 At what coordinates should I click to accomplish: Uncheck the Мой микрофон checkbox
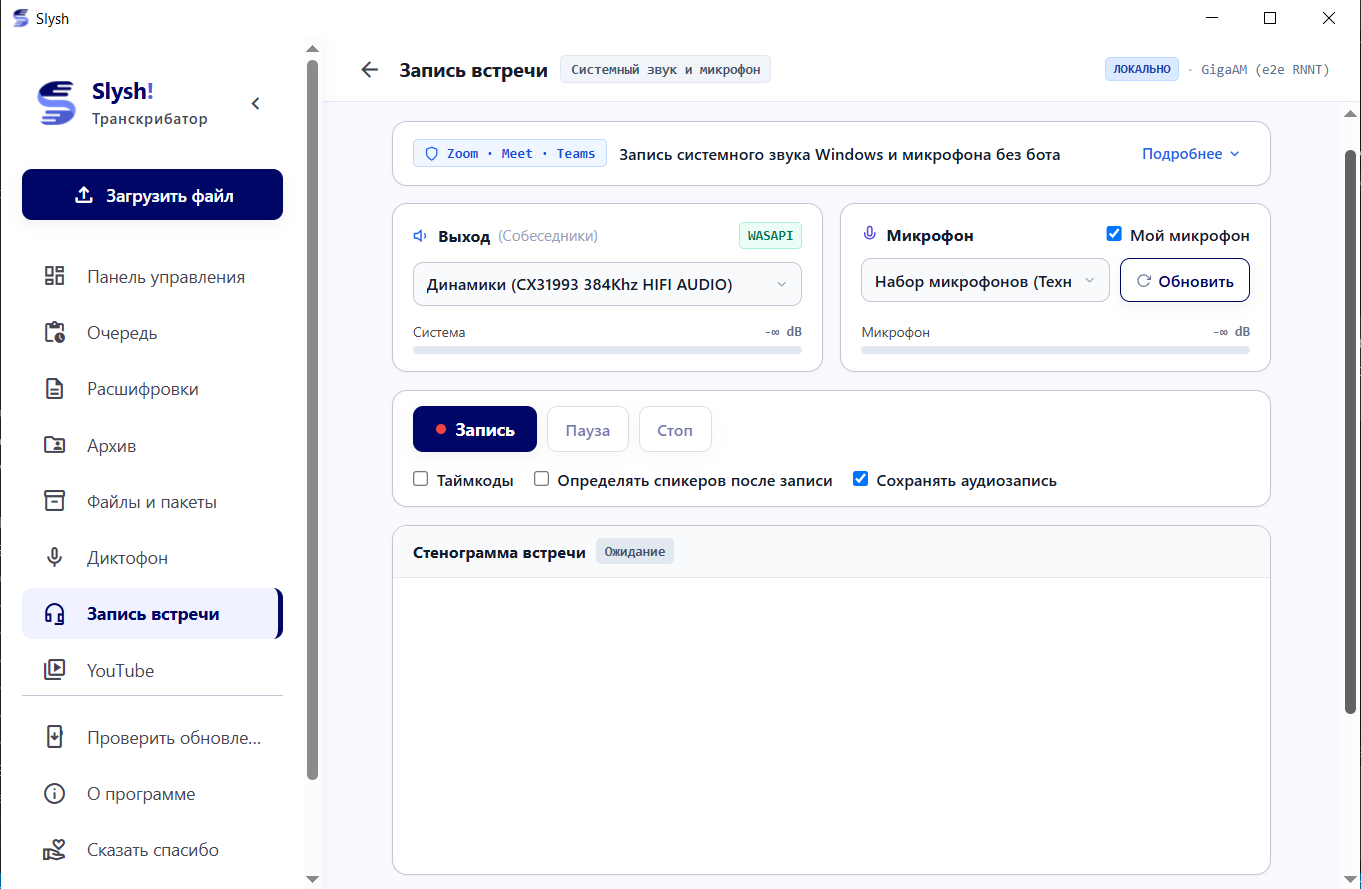[x=1114, y=234]
